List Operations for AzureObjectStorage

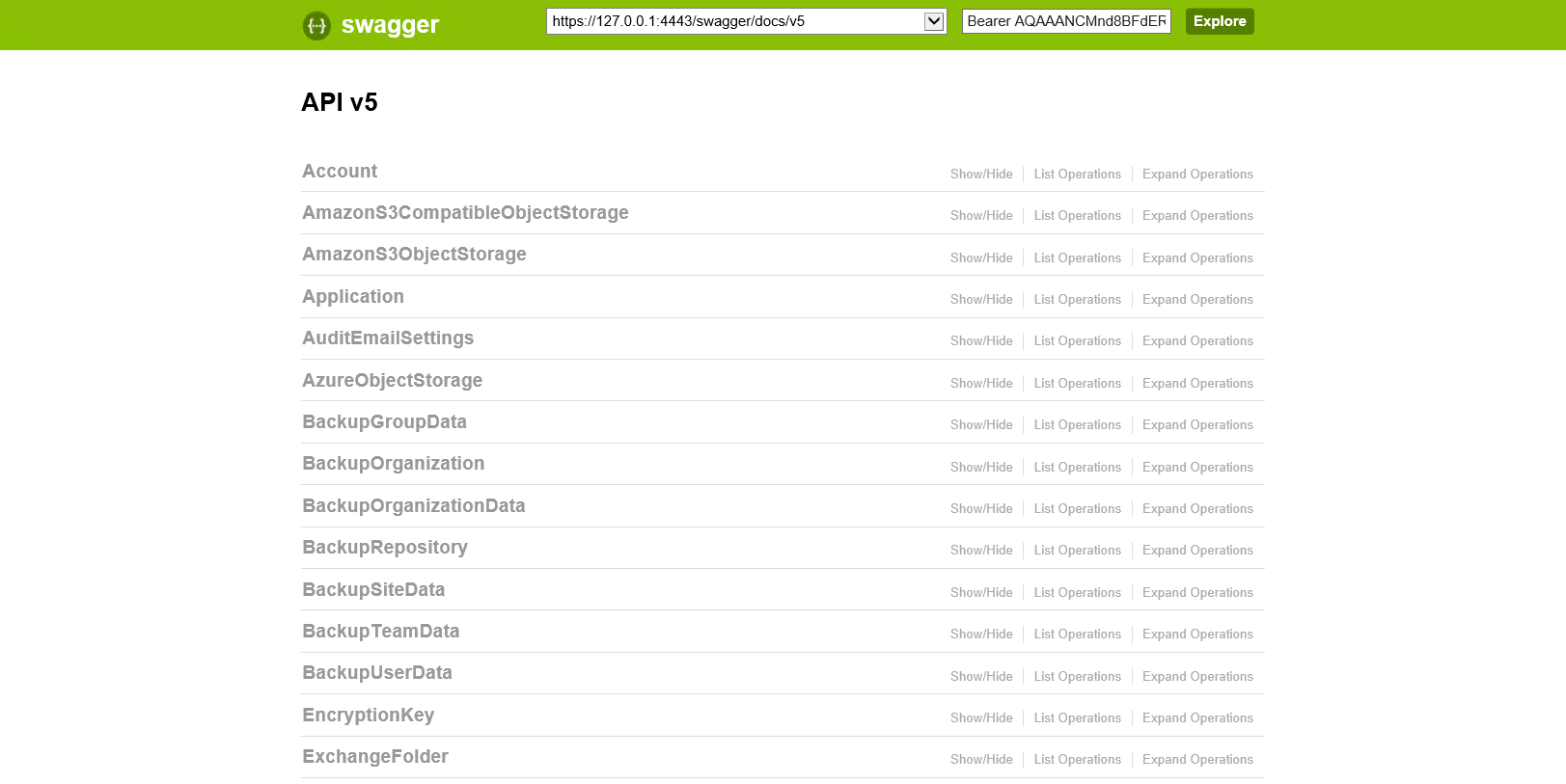pyautogui.click(x=1077, y=384)
